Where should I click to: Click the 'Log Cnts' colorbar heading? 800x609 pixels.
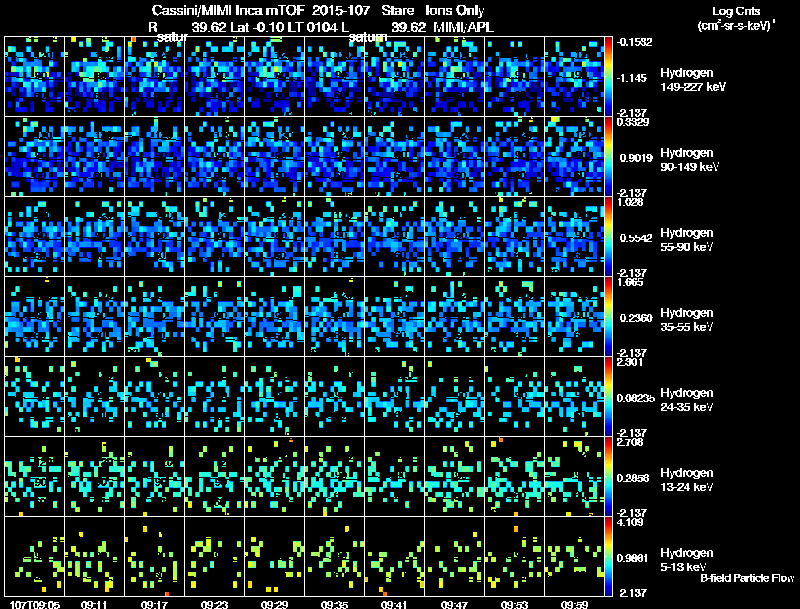pos(736,11)
